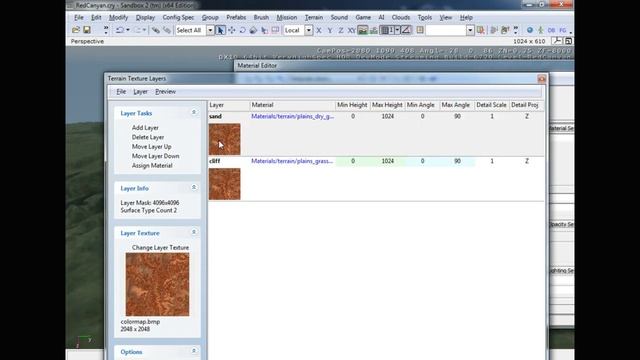Open the main File menu
Image resolution: width=640 pixels, height=360 pixels.
pyautogui.click(x=79, y=18)
